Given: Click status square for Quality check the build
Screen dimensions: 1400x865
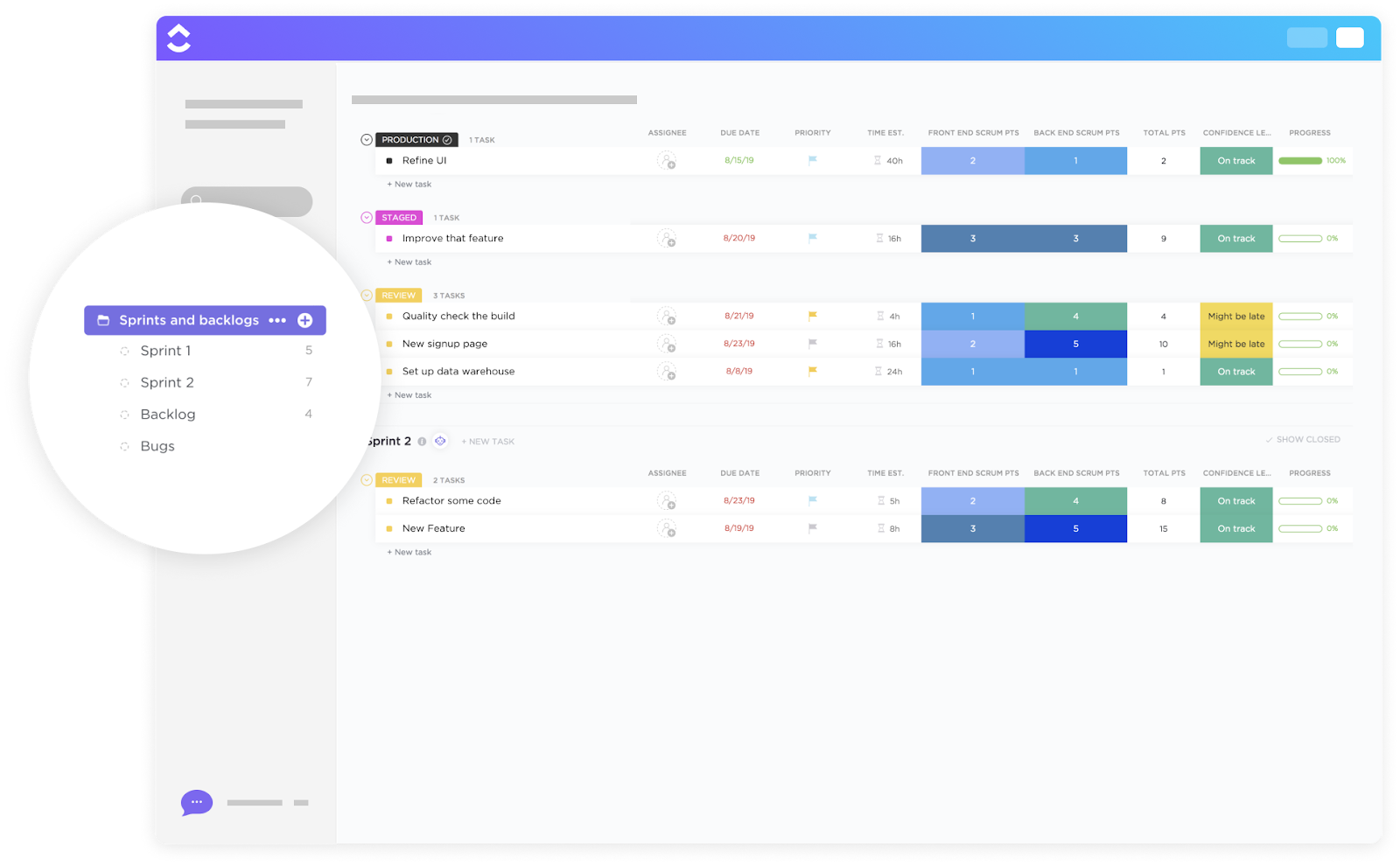Looking at the screenshot, I should (x=389, y=317).
